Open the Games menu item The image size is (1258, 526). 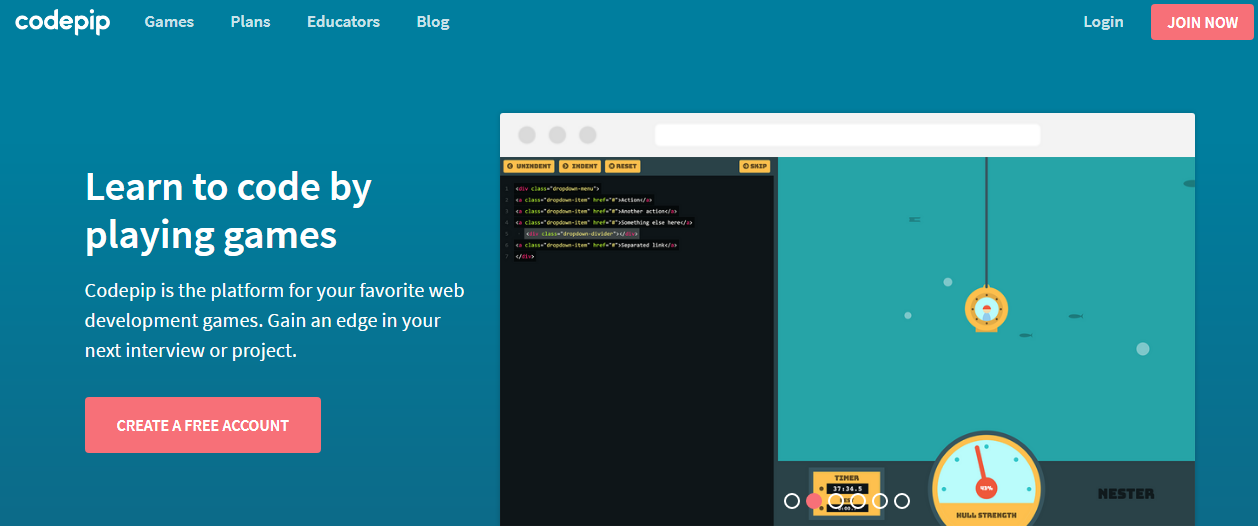[x=169, y=22]
